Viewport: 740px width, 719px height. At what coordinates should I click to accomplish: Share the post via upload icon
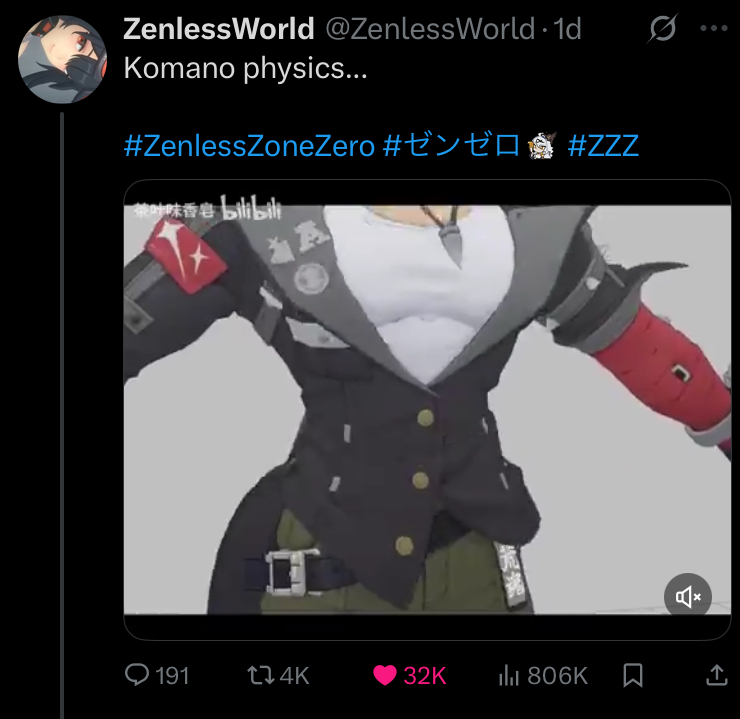pos(716,675)
